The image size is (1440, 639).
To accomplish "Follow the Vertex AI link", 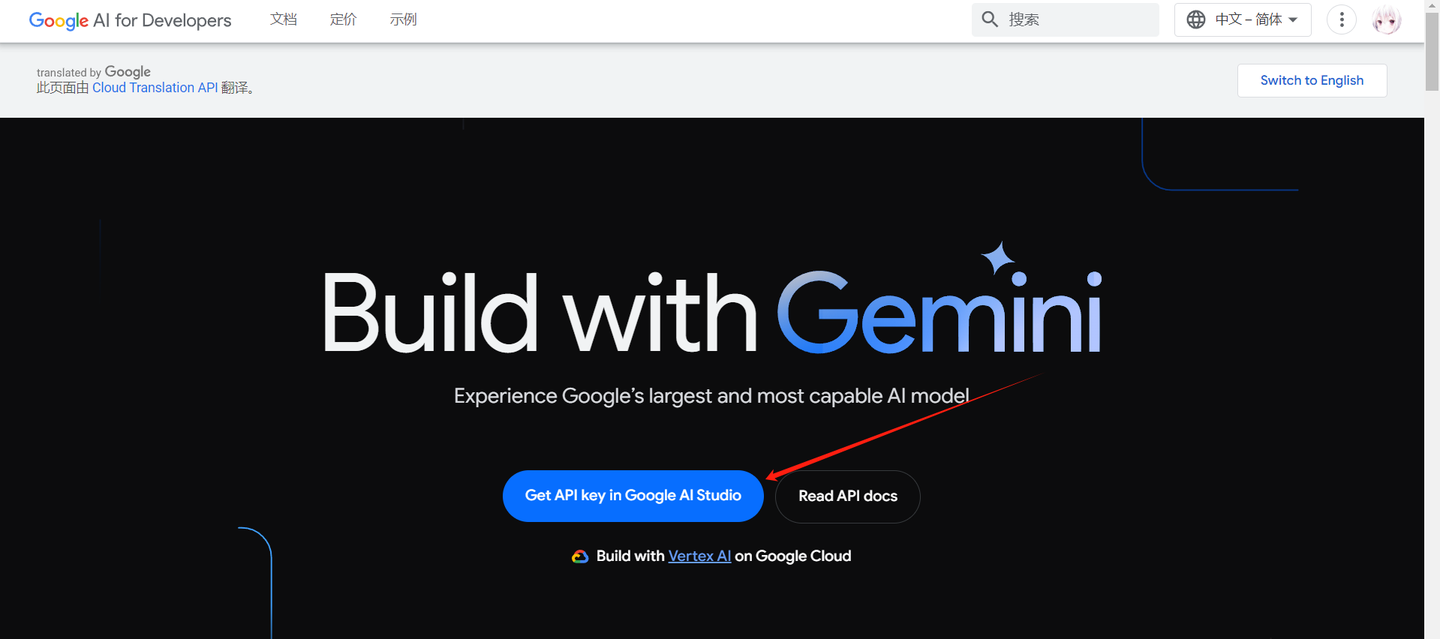I will coord(699,556).
